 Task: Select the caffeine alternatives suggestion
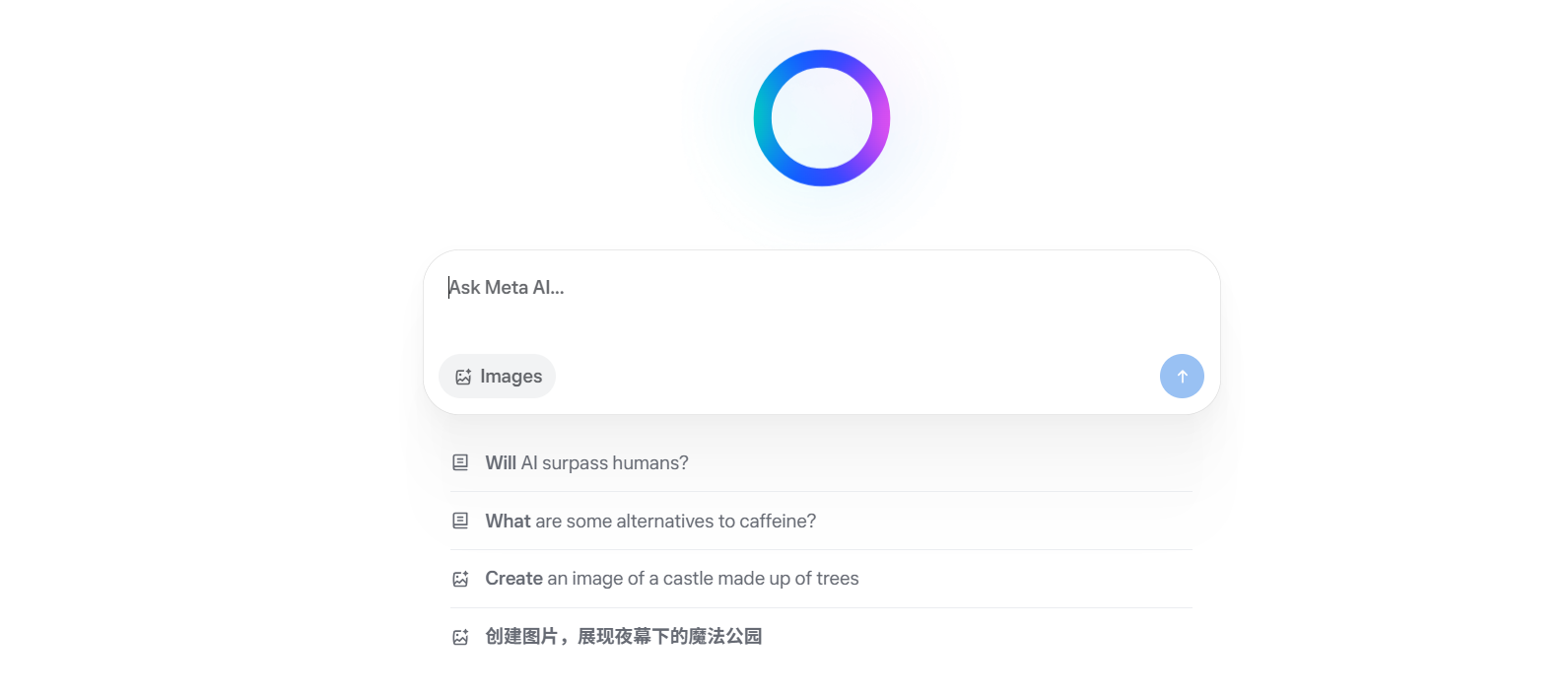(x=650, y=520)
